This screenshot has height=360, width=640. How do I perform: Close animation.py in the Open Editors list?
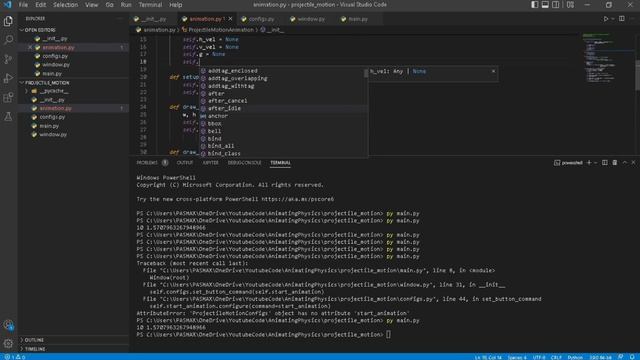pos(30,47)
